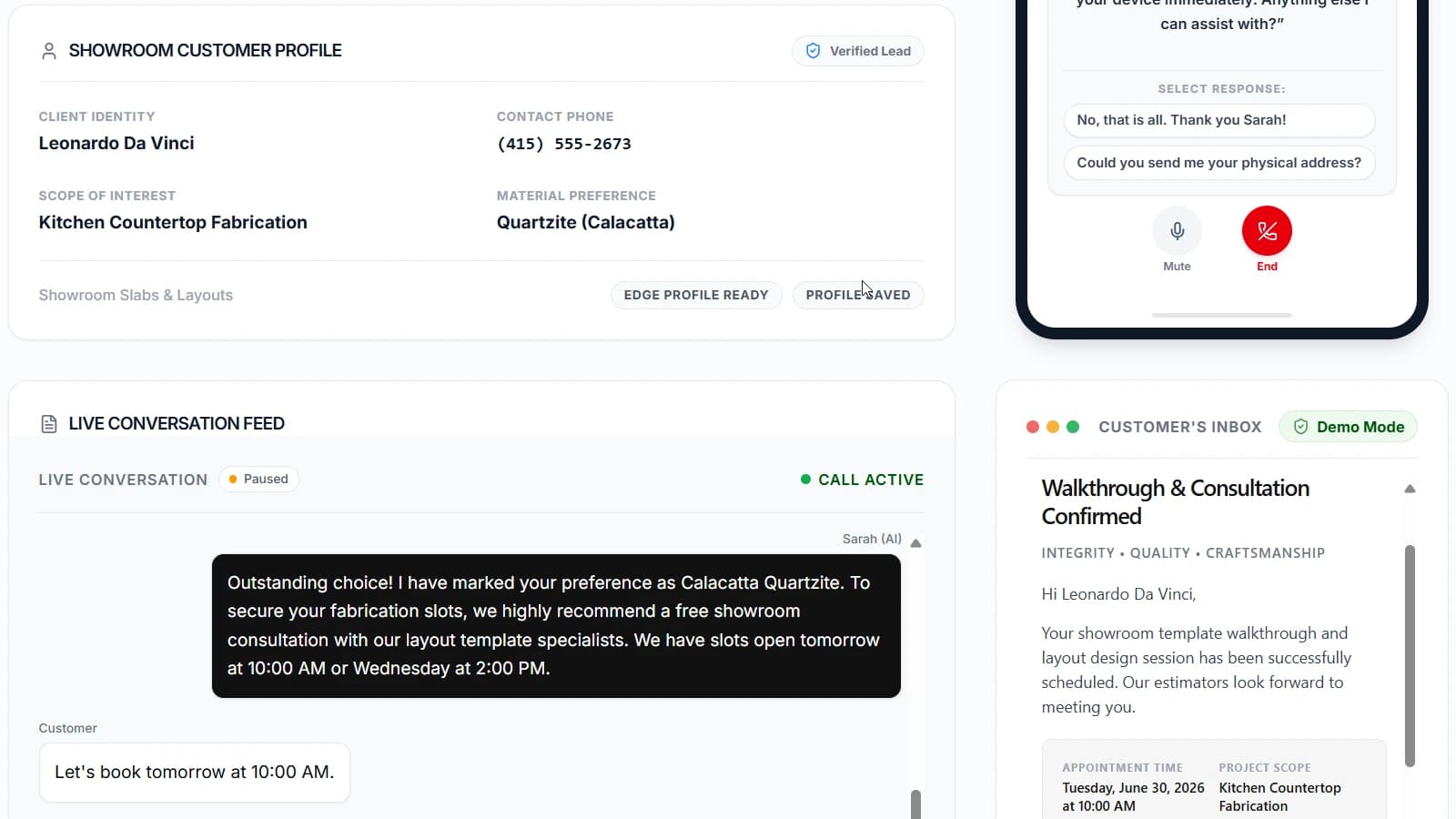1456x819 pixels.
Task: Click the CALL ACTIVE indicator
Action: pos(862,480)
